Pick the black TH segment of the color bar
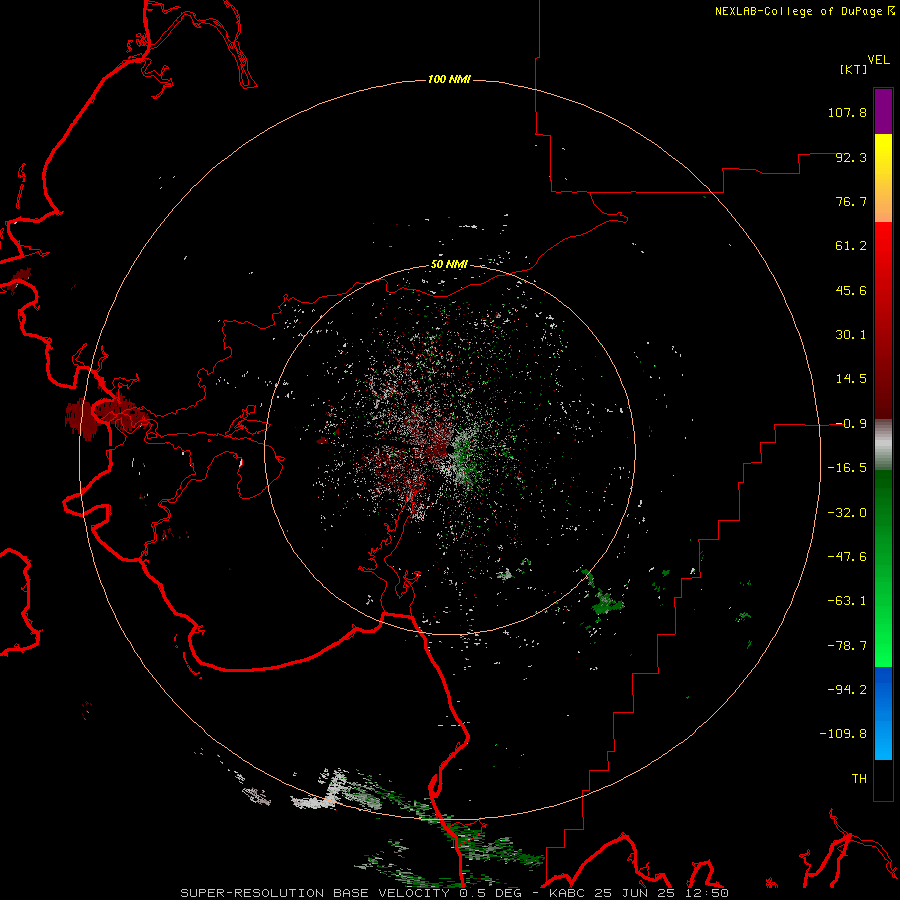This screenshot has height=900, width=900. (x=883, y=779)
